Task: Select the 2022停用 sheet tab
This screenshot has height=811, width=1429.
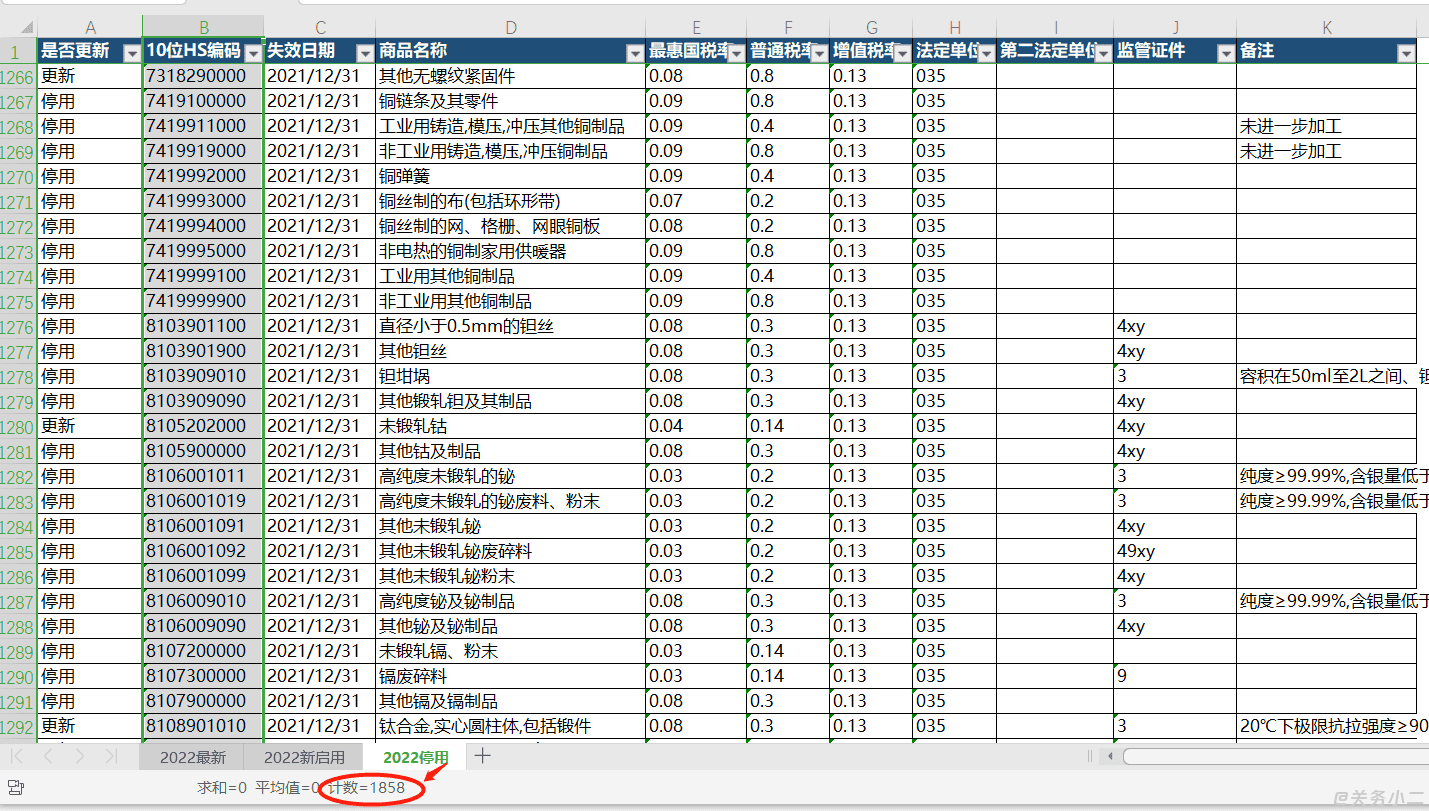Action: click(x=416, y=757)
